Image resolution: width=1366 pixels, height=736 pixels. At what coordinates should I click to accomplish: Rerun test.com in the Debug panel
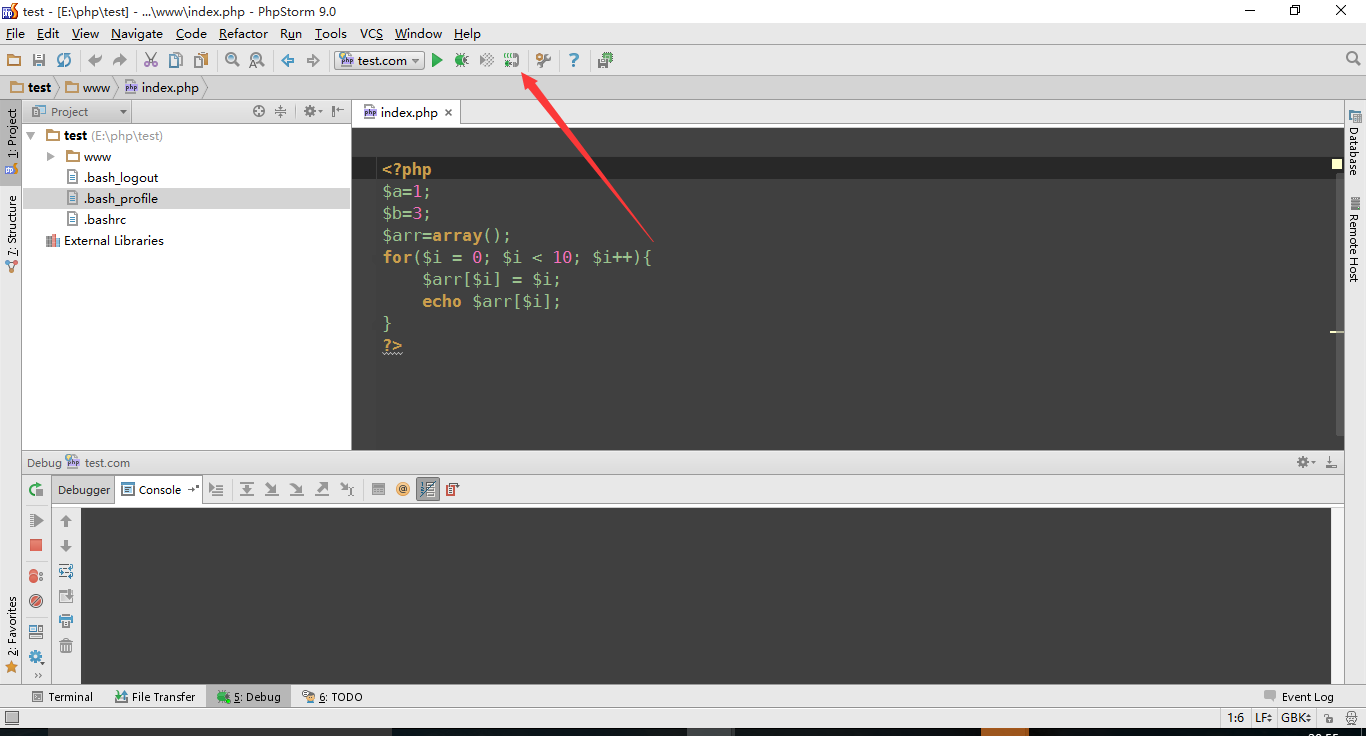36,490
